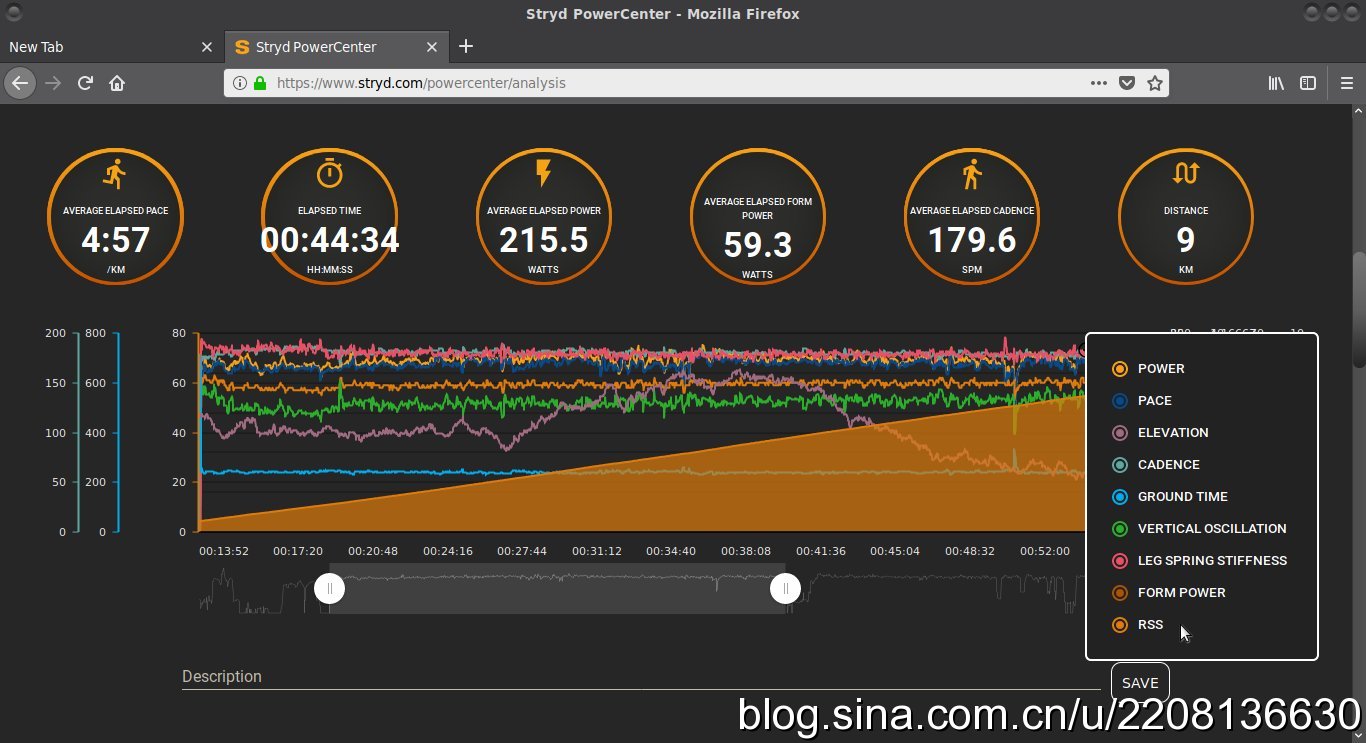Click the left handle of the time range slider
The width and height of the screenshot is (1366, 743).
tap(329, 589)
